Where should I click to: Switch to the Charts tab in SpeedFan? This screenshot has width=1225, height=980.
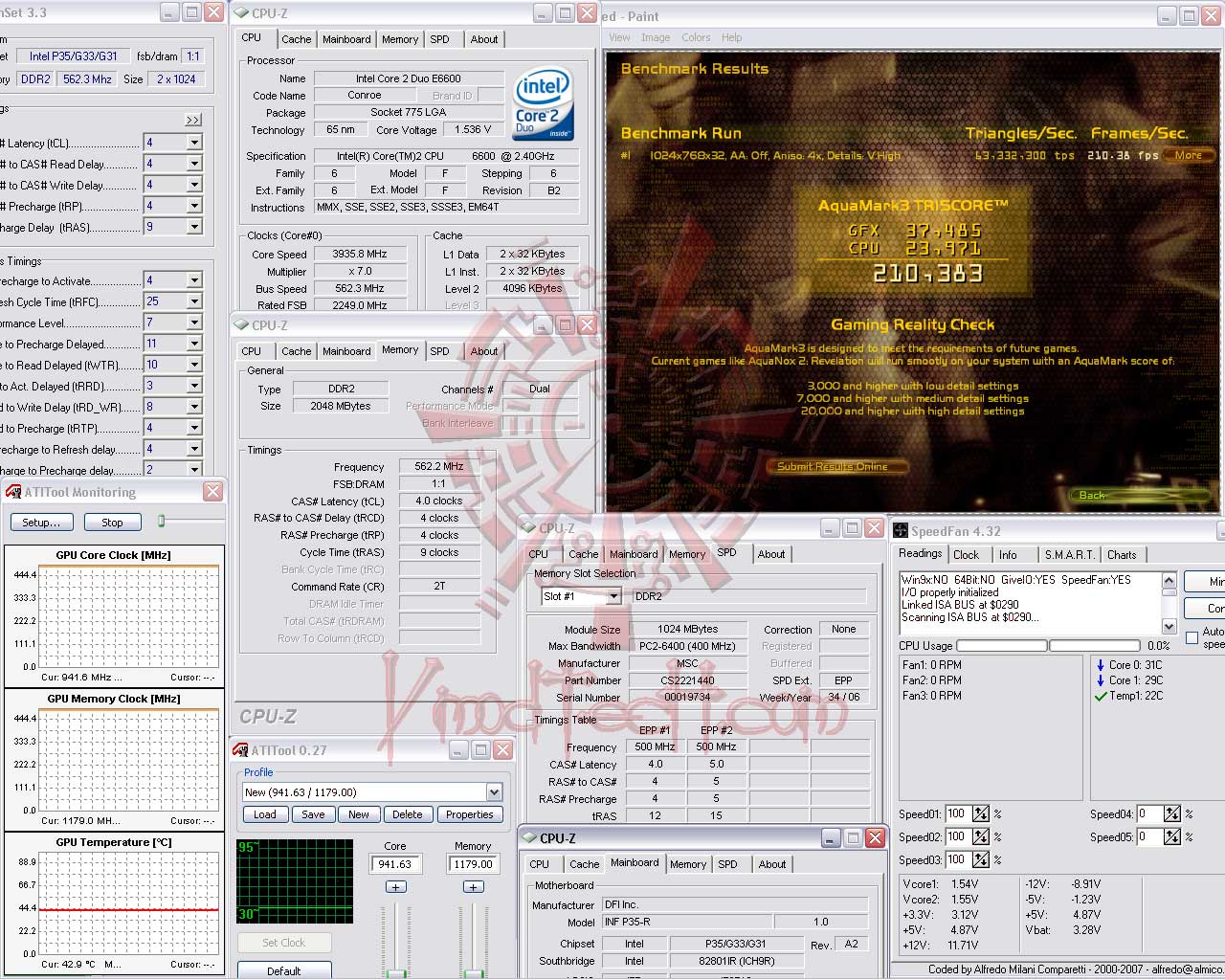tap(1123, 555)
